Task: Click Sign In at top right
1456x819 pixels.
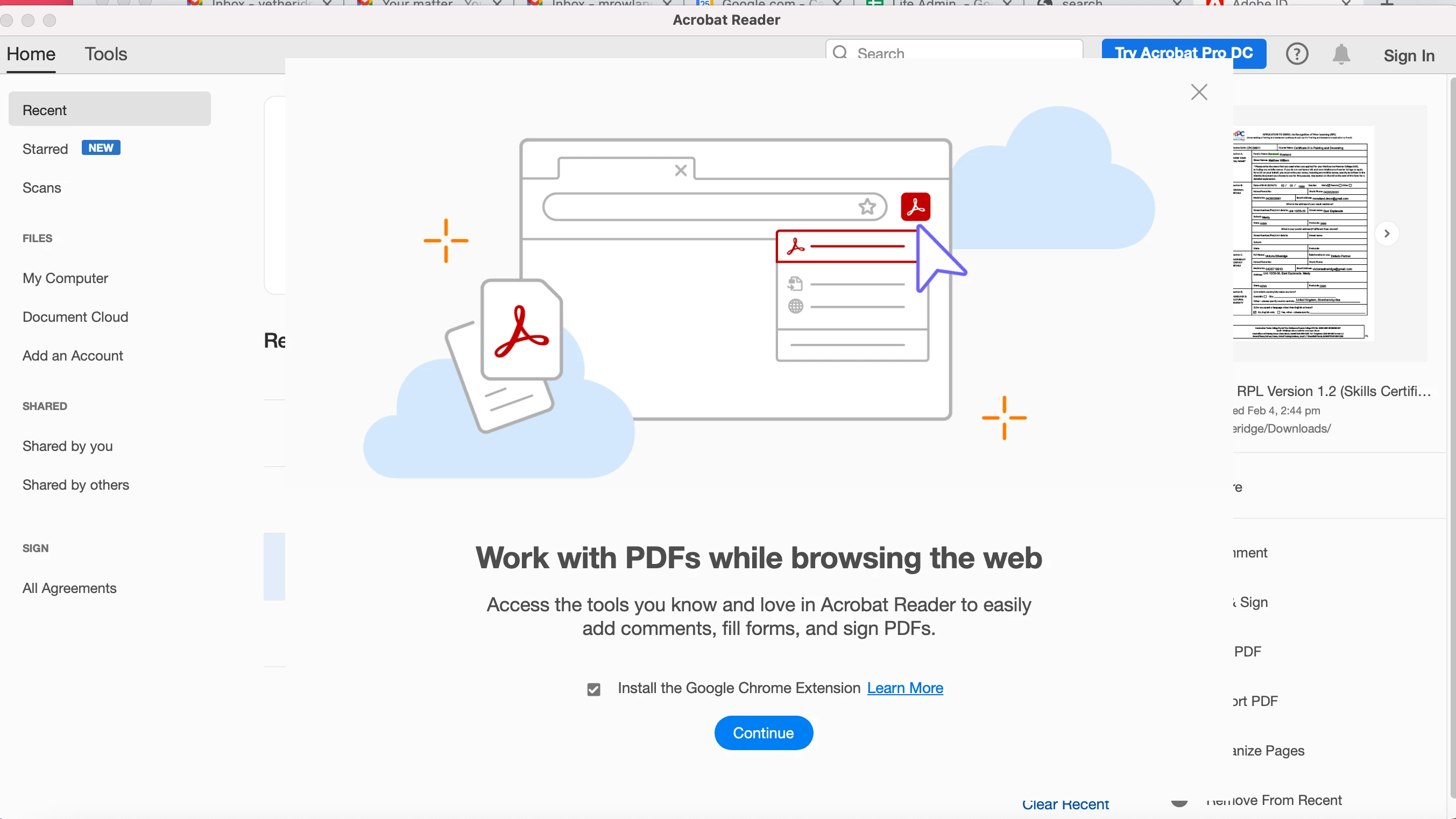Action: tap(1409, 55)
